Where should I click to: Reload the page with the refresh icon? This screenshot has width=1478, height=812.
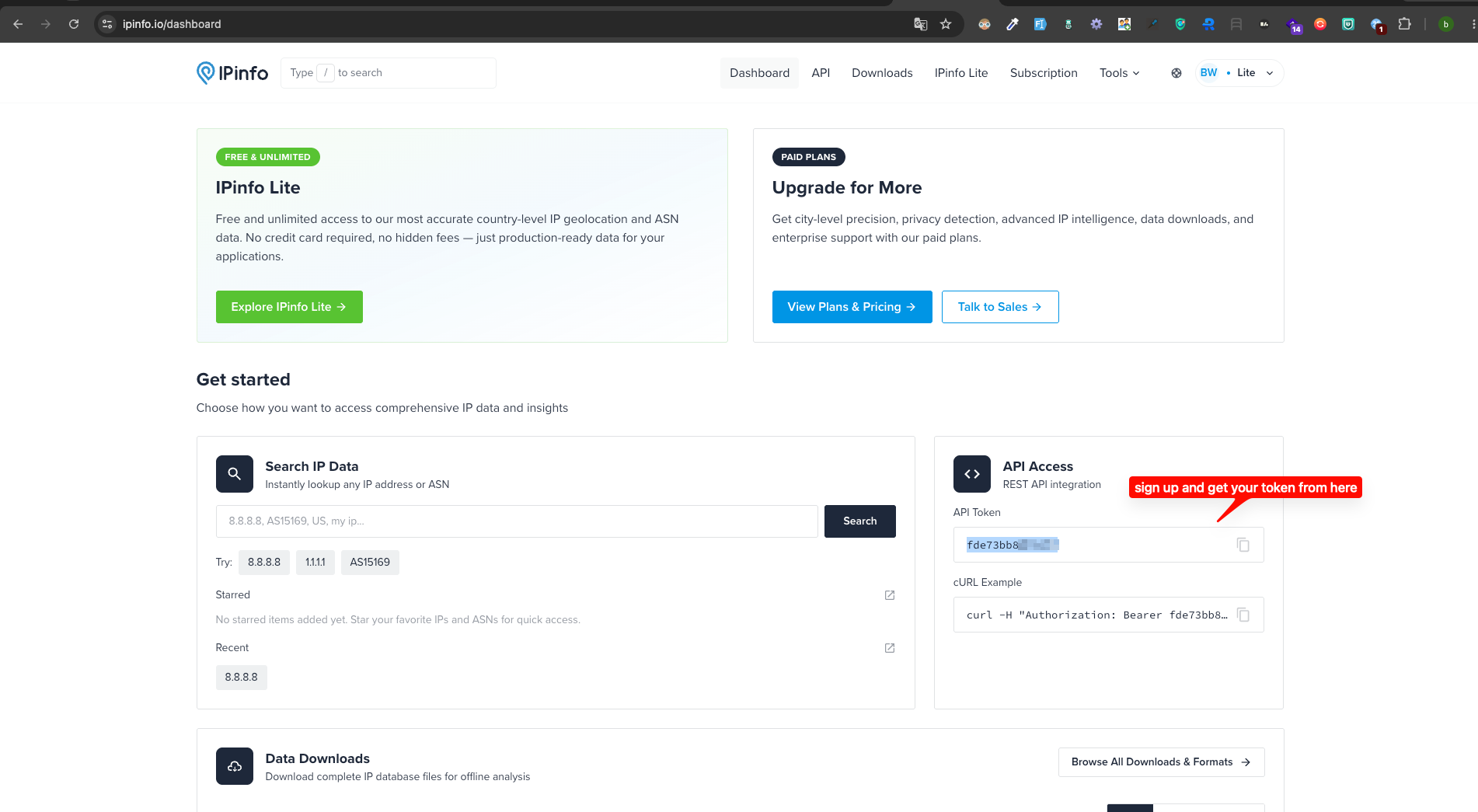point(74,24)
